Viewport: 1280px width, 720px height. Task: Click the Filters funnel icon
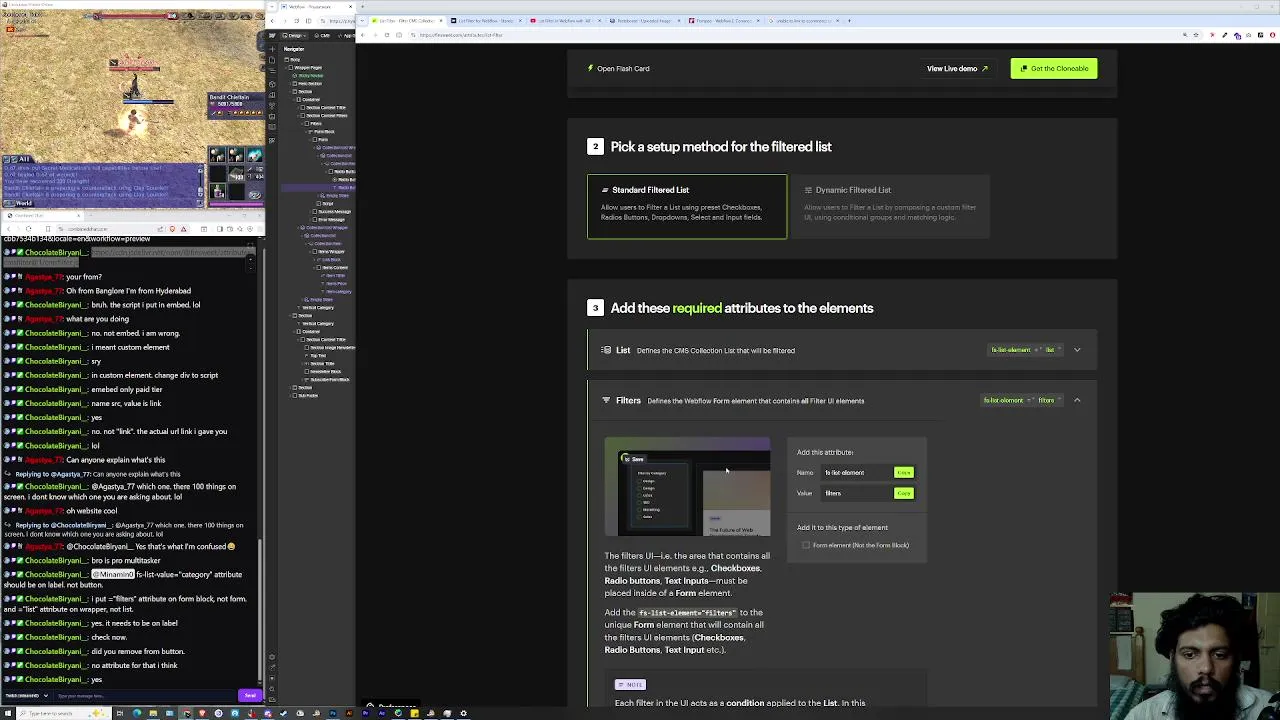[x=606, y=400]
